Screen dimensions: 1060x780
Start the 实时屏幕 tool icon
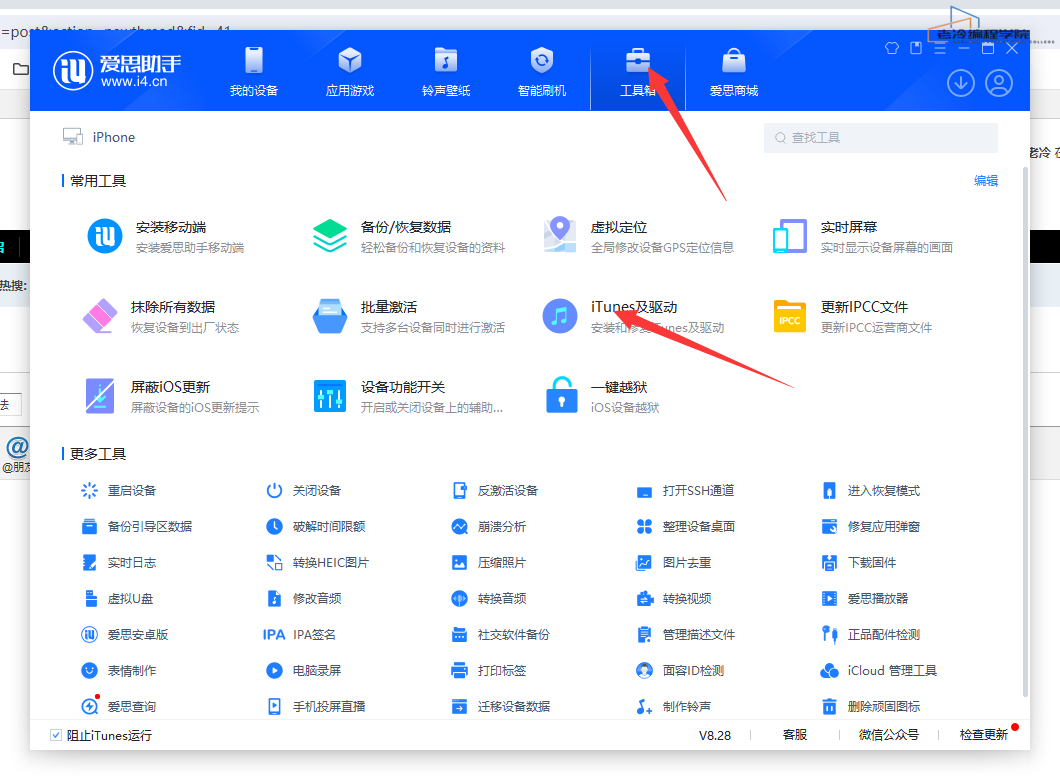(790, 236)
